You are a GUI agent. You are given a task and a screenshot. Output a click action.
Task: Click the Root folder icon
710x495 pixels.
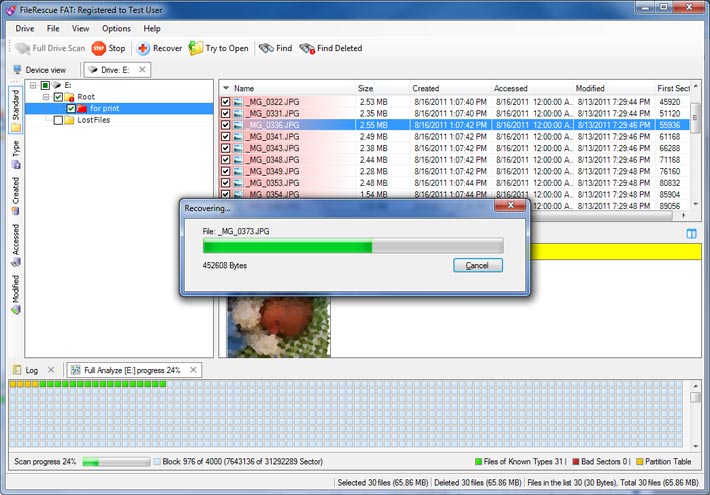click(69, 97)
